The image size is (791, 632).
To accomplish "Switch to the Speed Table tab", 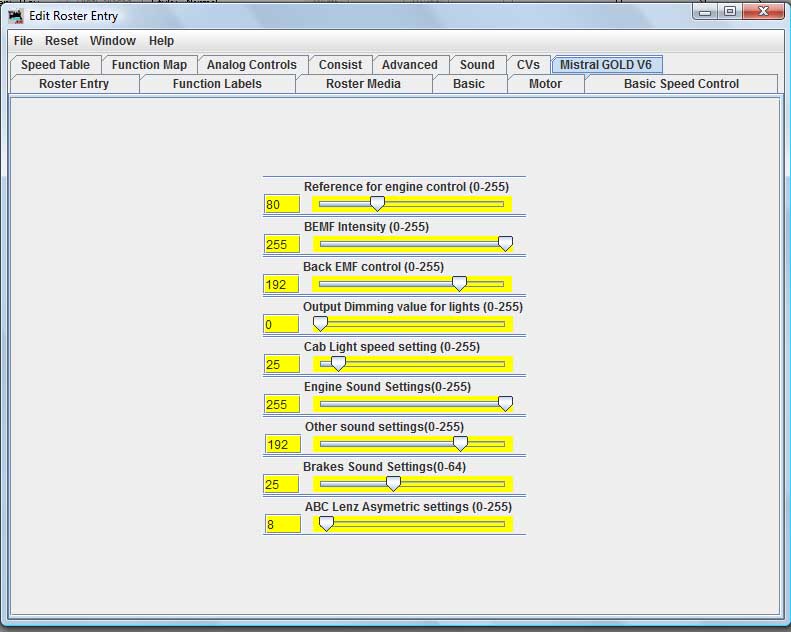I will tap(55, 65).
